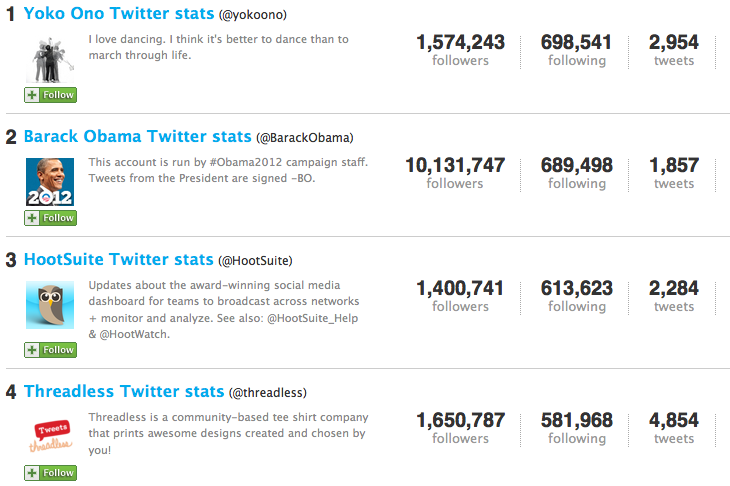Click Threadless Tweets logo avatar

pyautogui.click(x=50, y=437)
